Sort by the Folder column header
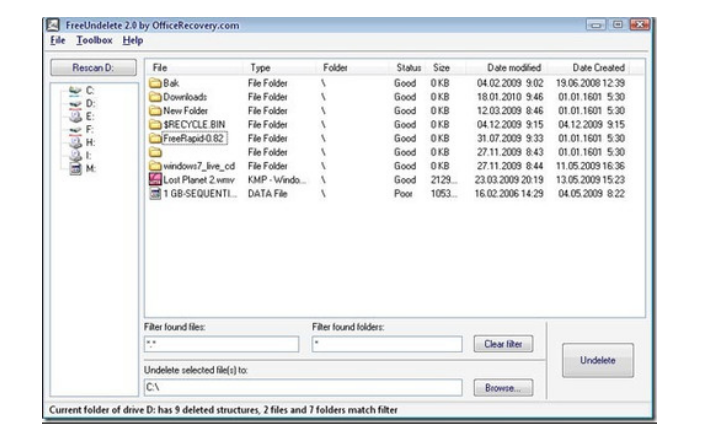The height and width of the screenshot is (442, 702). (x=335, y=68)
